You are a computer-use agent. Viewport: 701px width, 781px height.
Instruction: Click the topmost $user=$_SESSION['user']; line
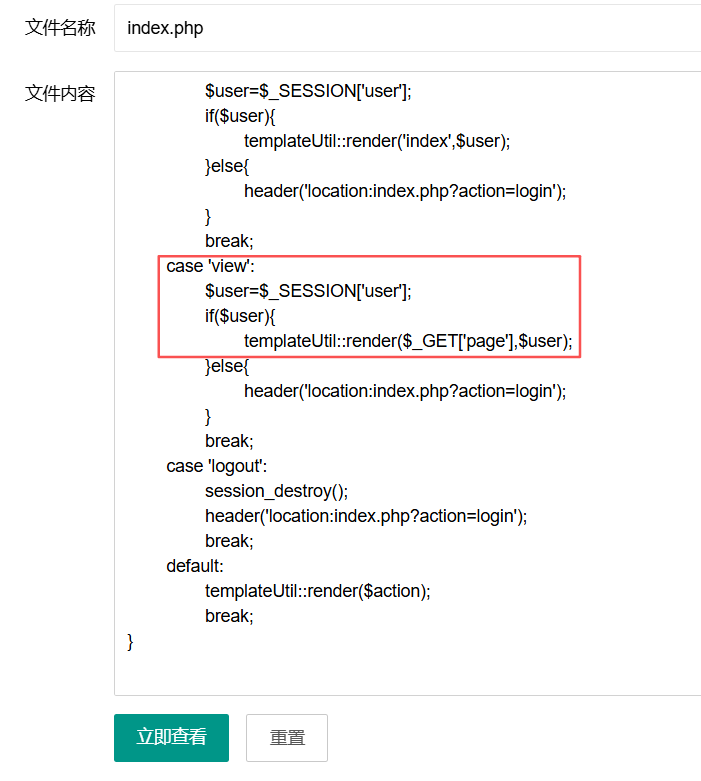308,91
